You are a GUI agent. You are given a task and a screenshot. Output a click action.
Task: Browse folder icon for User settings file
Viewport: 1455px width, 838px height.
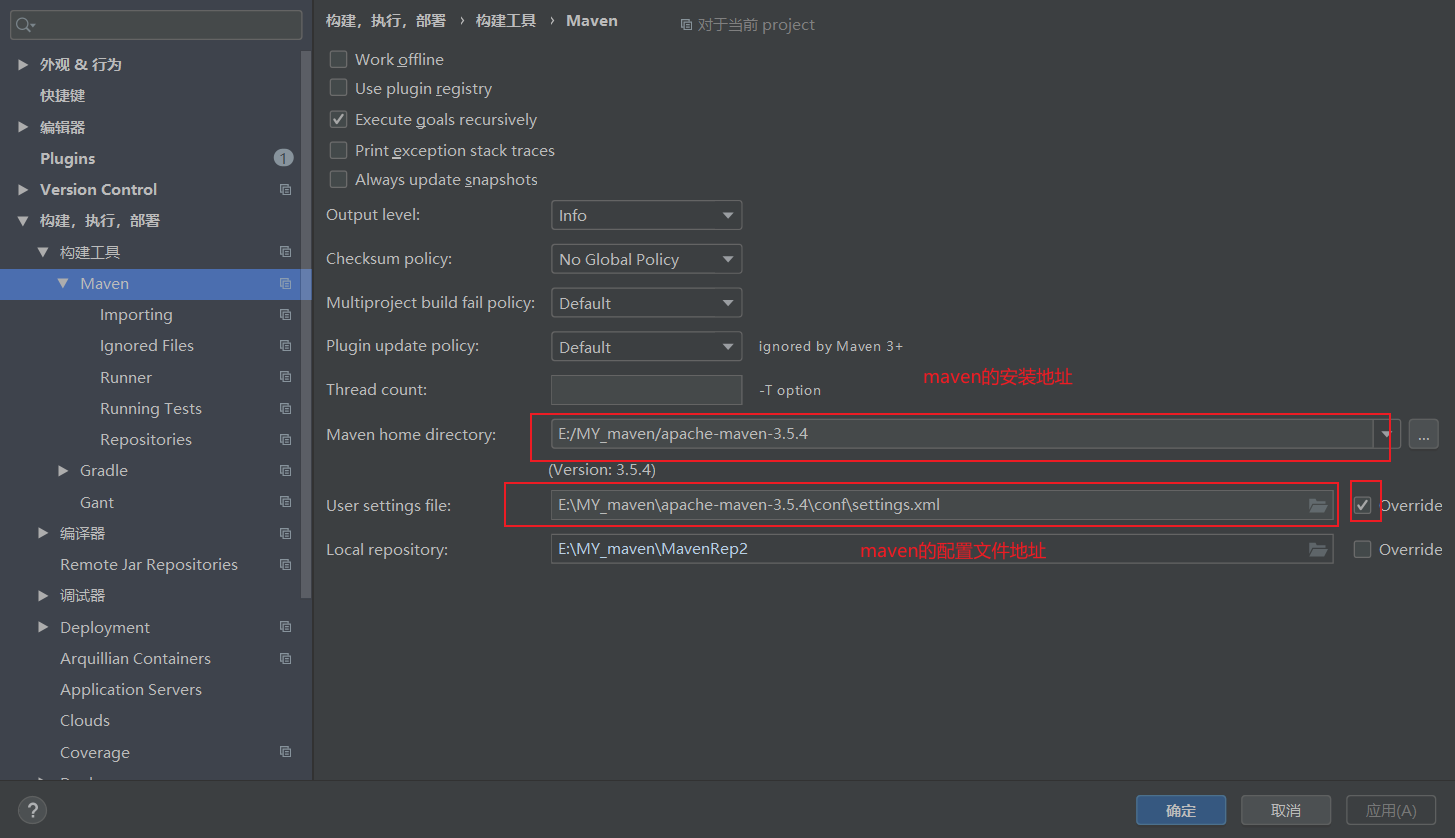point(1318,506)
